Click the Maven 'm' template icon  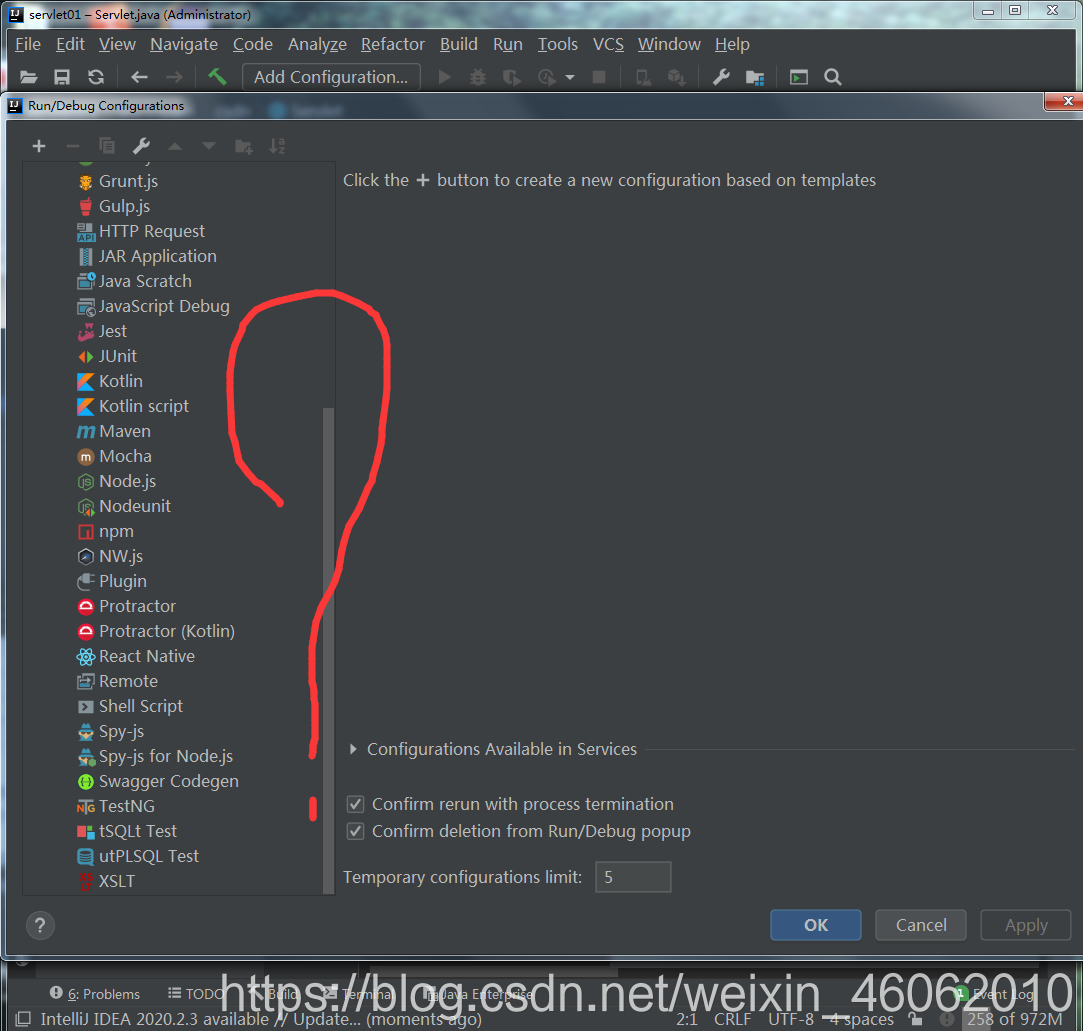[86, 432]
